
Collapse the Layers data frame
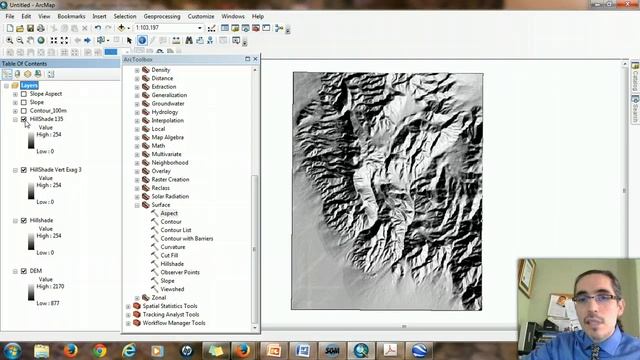pos(6,86)
